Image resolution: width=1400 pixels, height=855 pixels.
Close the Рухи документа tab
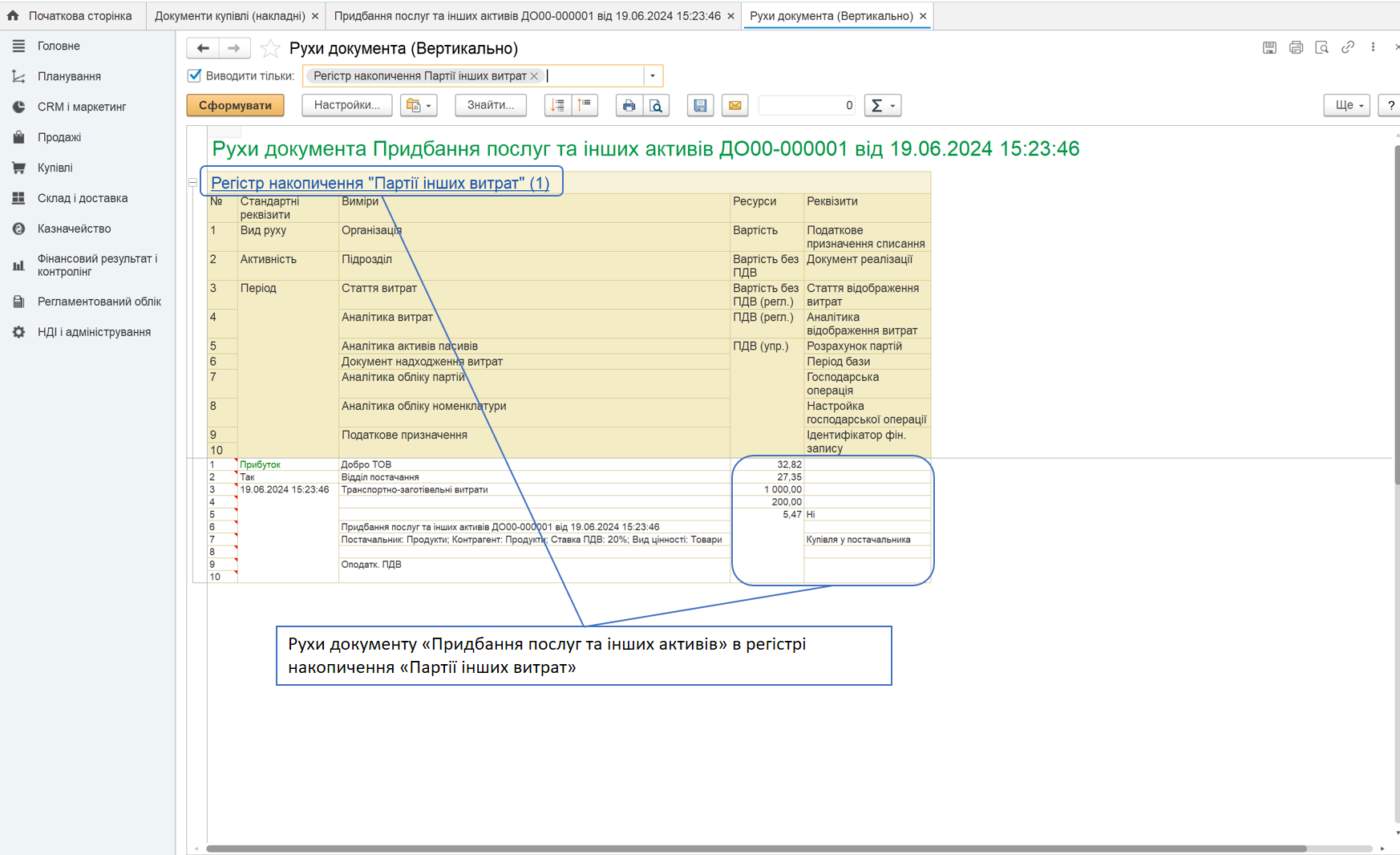tap(923, 16)
